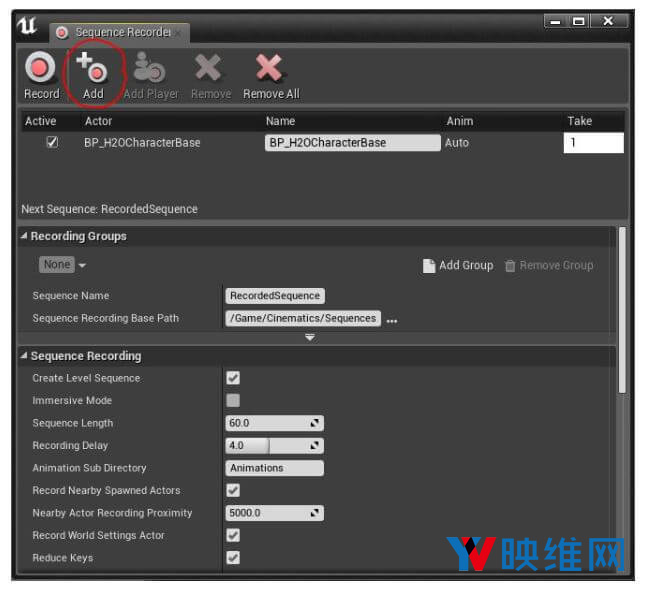The image size is (647, 594).
Task: Click the Unreal Engine logo icon
Action: (x=27, y=27)
